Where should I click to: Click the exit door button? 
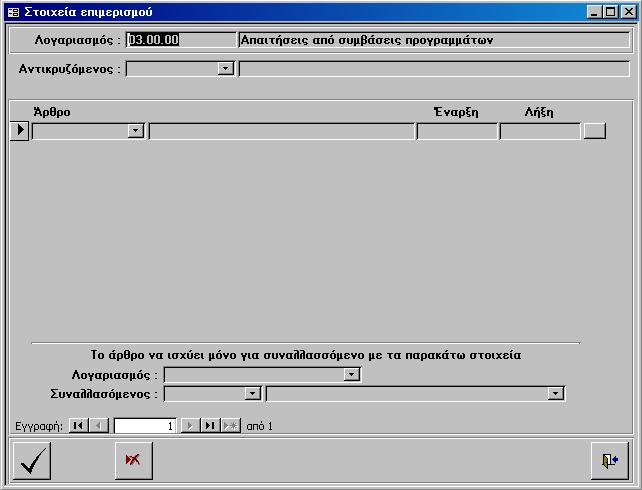point(609,460)
